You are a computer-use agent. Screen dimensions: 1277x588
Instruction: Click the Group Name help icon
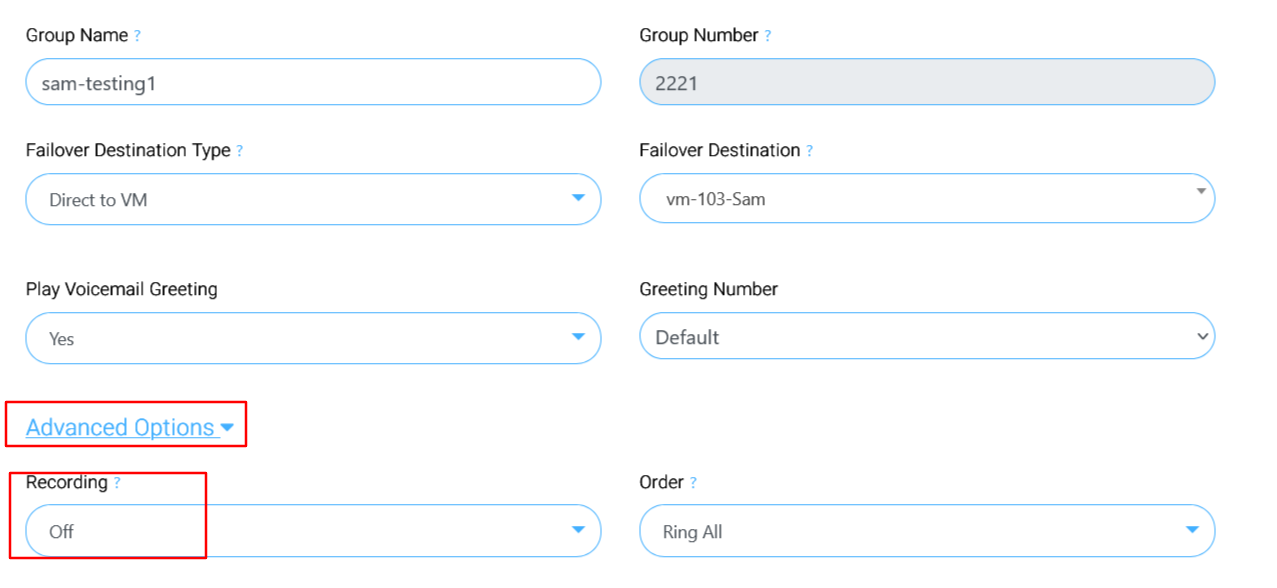tap(137, 36)
